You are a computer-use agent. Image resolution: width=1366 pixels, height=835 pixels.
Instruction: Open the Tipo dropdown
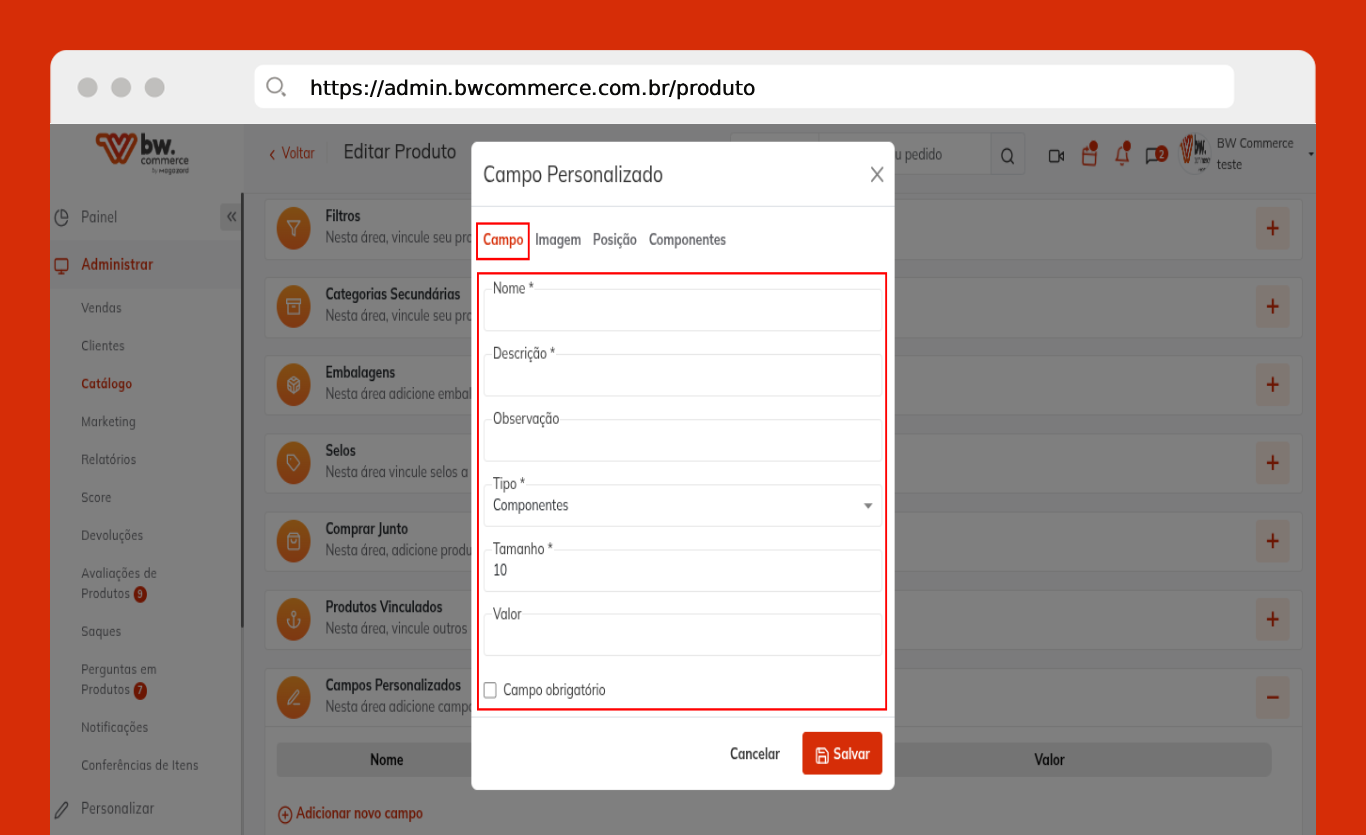coord(683,505)
